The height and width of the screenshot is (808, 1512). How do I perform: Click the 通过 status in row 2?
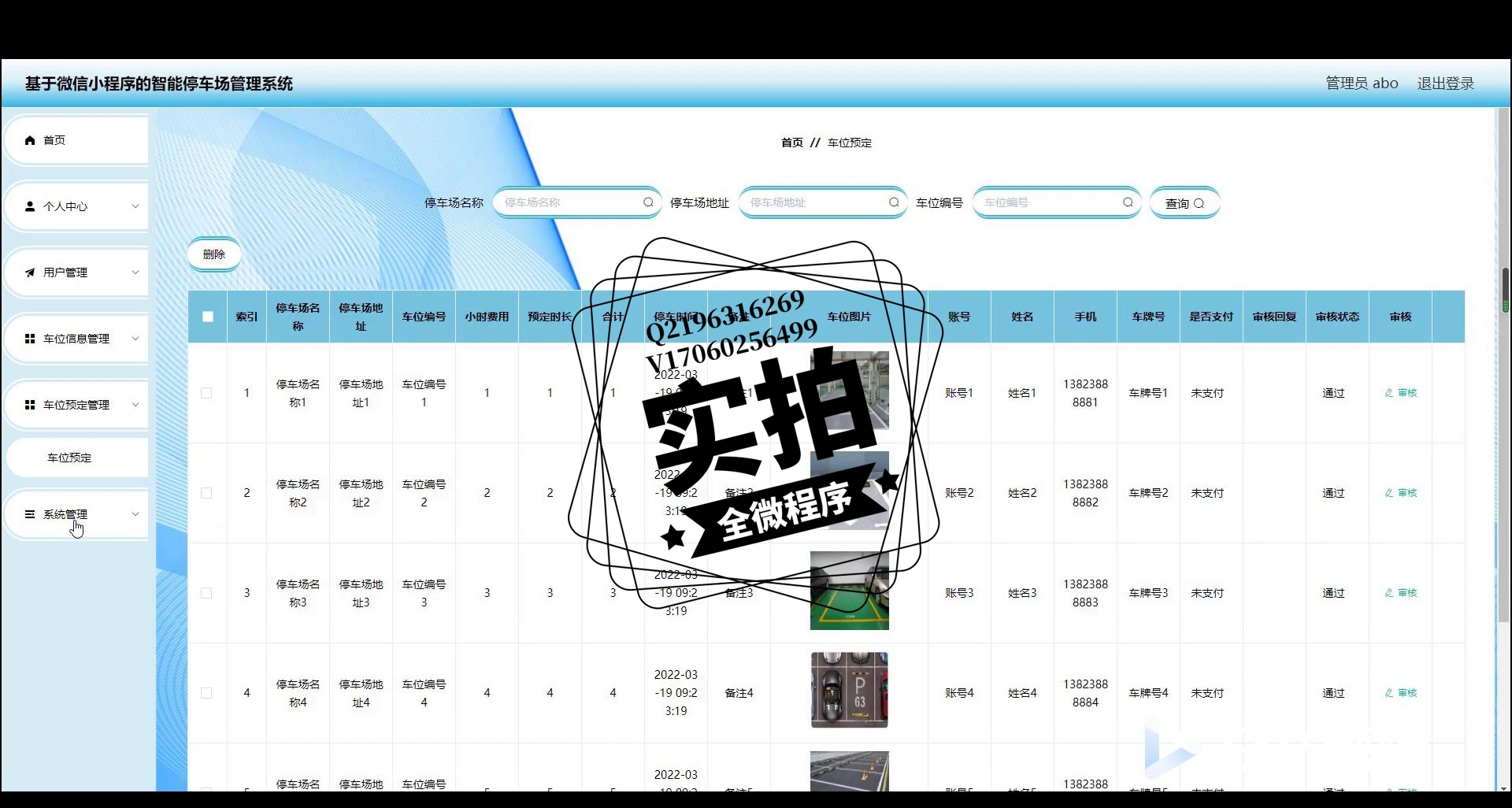1333,493
